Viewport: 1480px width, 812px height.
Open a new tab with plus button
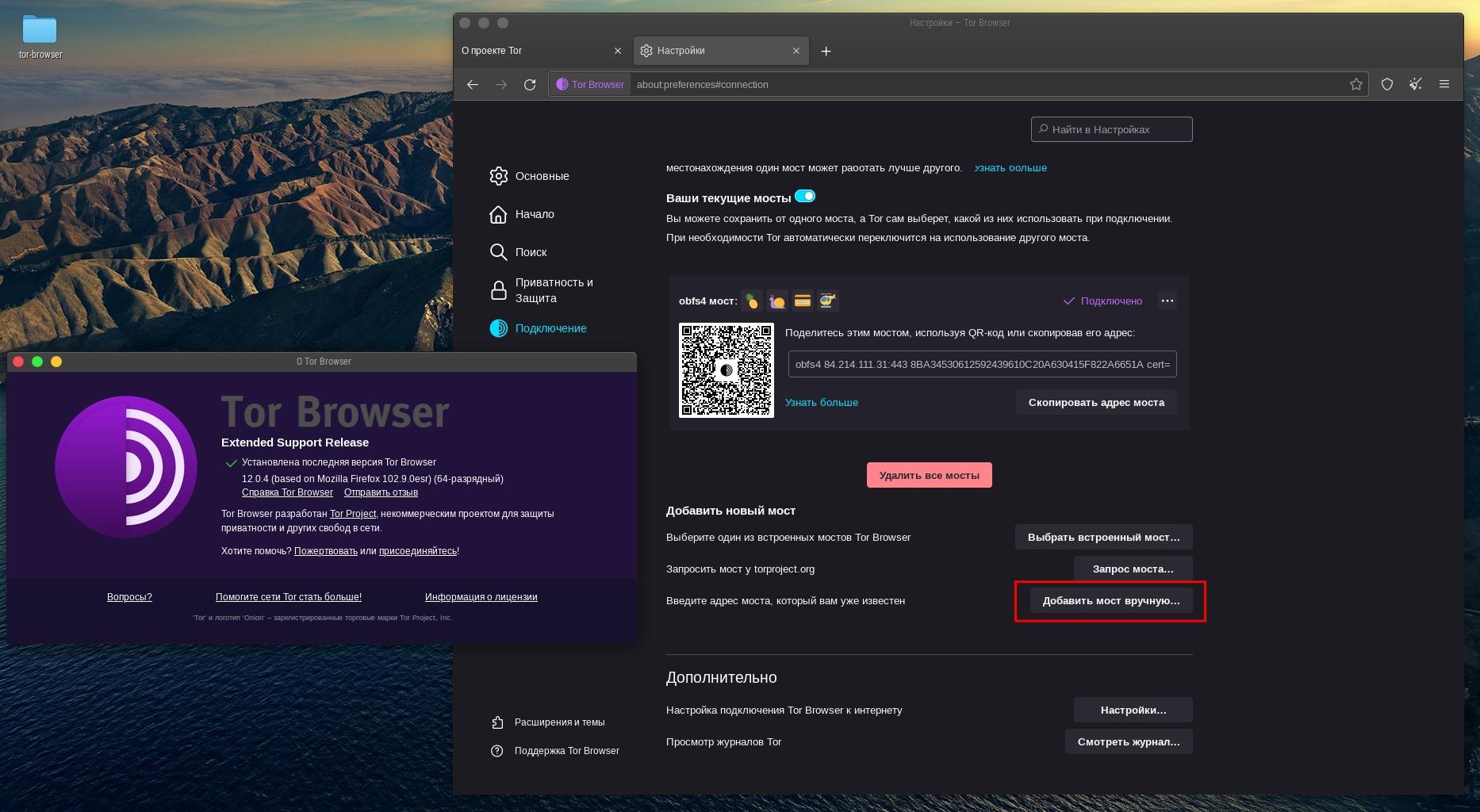coord(826,51)
